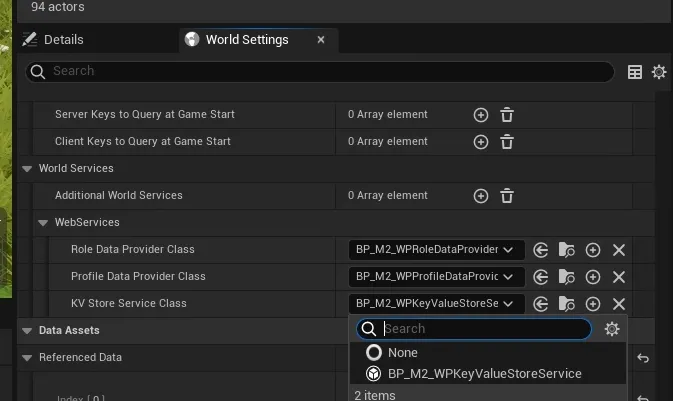Screen dimensions: 673x401
Task: Clear the KV Store Service Class value
Action: 619,304
